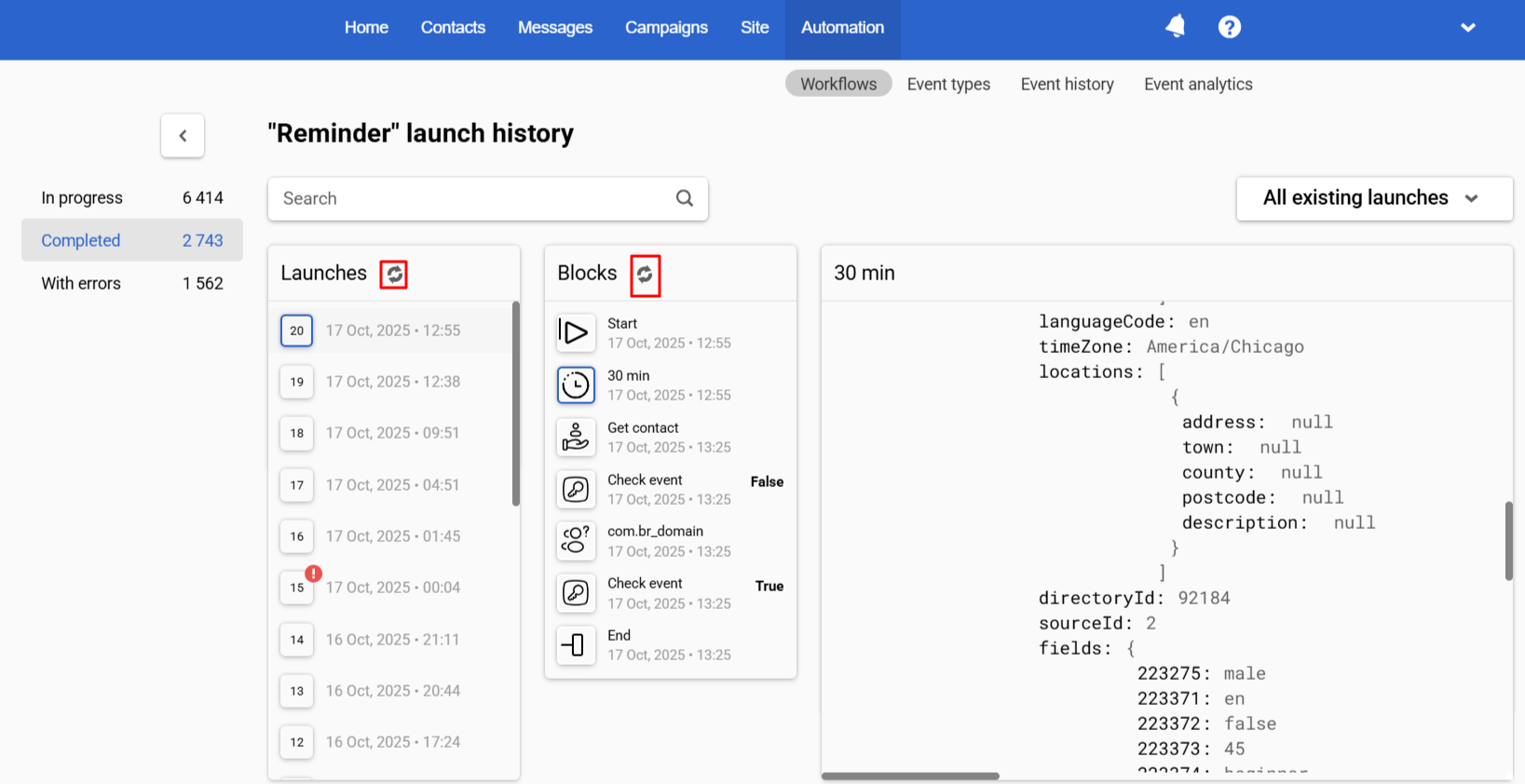Screen dimensions: 1525x784
Task: Click the True result label
Action: pos(769,586)
